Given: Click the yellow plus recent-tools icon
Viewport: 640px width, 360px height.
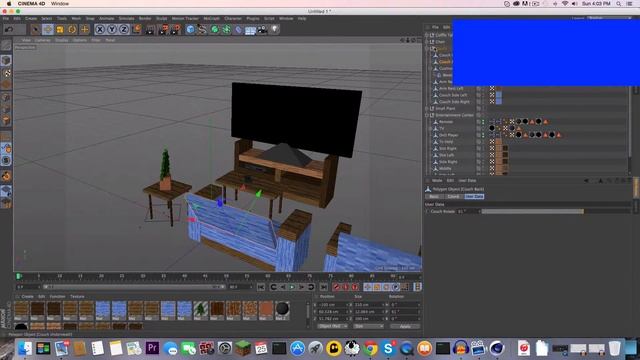Looking at the screenshot, I should pyautogui.click(x=84, y=29).
